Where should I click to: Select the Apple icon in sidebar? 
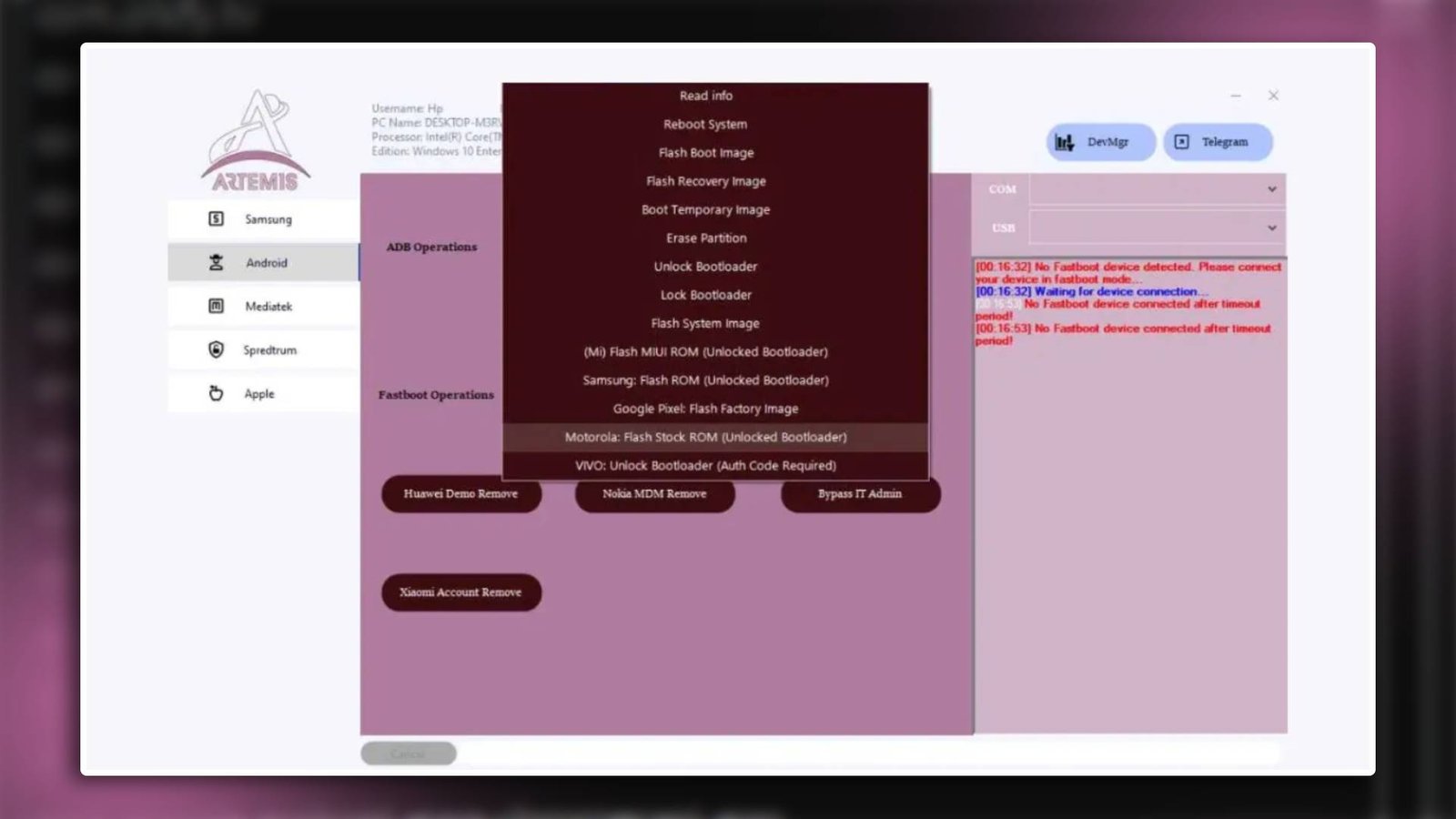click(x=215, y=393)
